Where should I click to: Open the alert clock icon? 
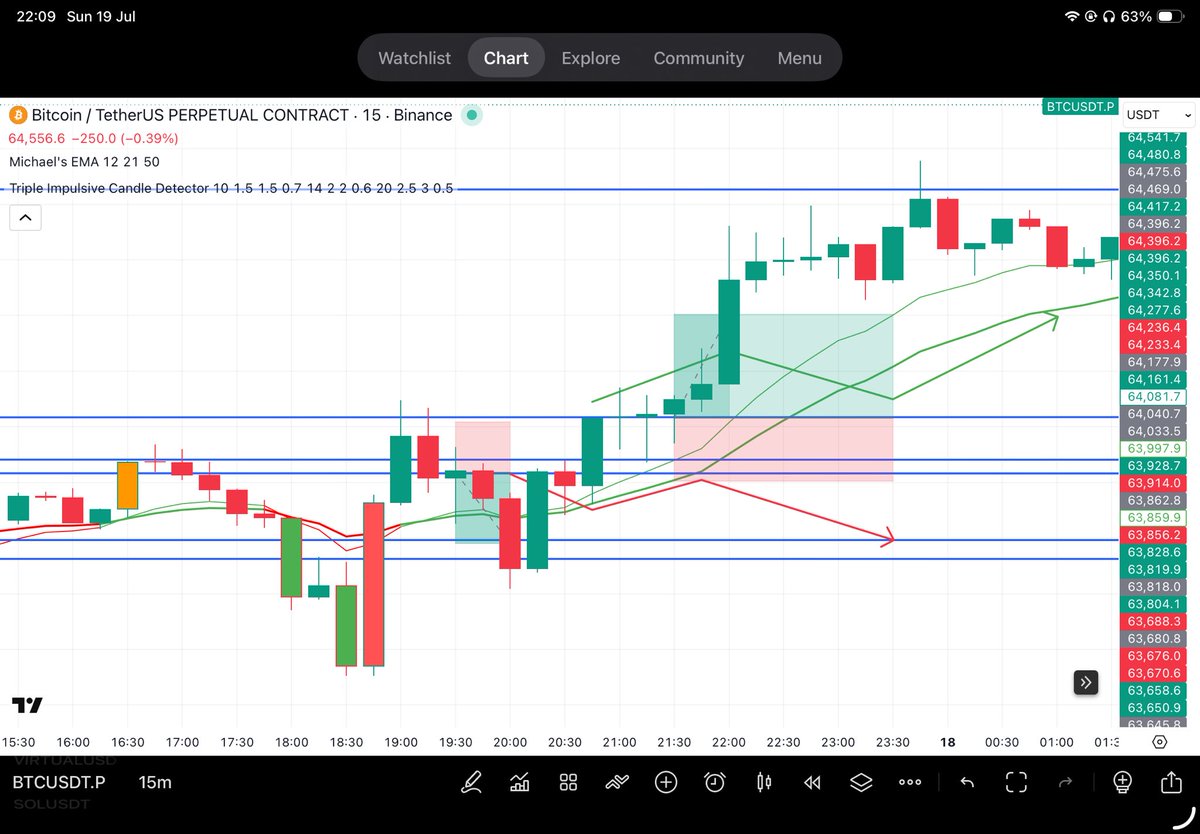[715, 782]
